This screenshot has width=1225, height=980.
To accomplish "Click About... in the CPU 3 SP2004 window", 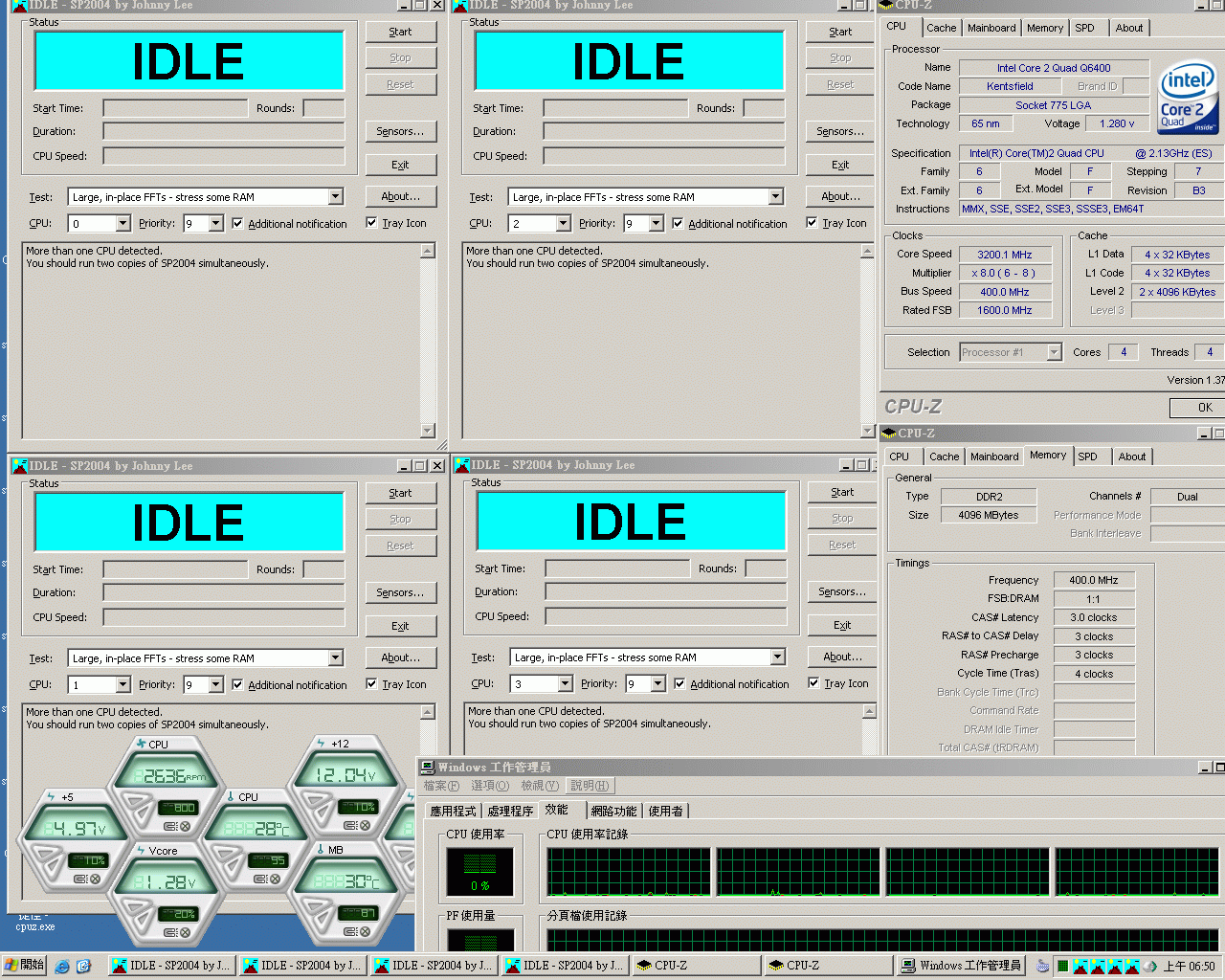I will (x=842, y=657).
